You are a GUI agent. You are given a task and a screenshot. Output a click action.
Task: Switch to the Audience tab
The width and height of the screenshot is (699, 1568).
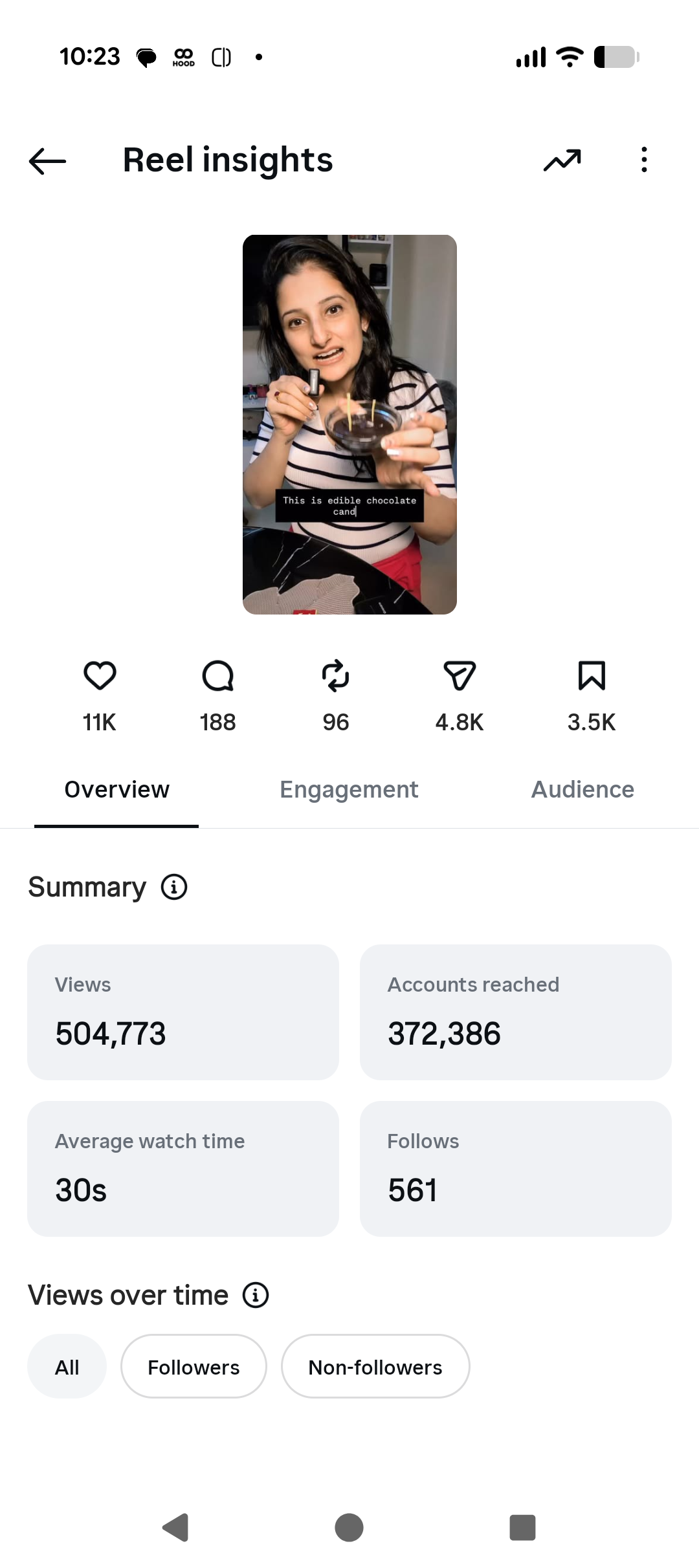pyautogui.click(x=582, y=790)
